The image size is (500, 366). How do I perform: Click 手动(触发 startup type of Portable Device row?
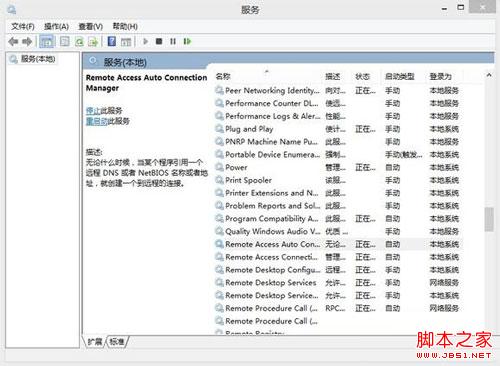tap(404, 155)
